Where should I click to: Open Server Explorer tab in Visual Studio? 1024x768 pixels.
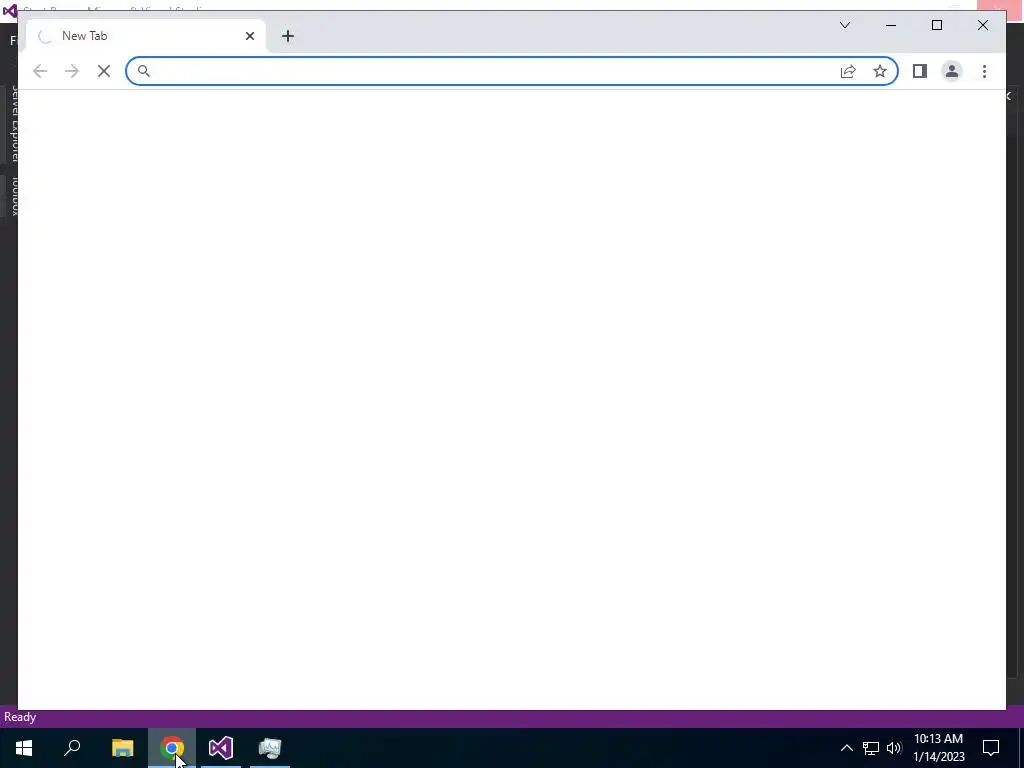click(14, 124)
